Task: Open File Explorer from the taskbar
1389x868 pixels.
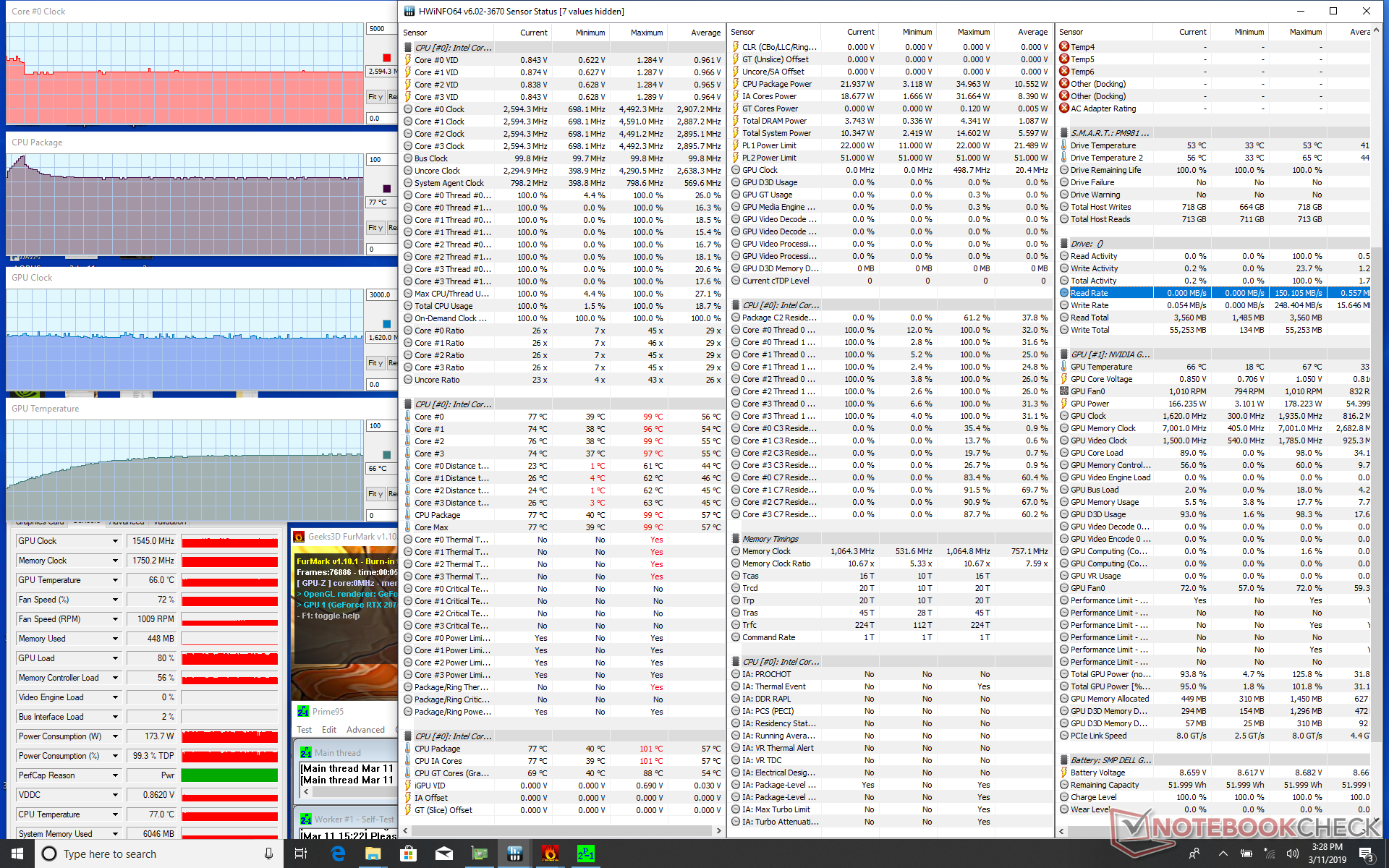Action: 373,854
